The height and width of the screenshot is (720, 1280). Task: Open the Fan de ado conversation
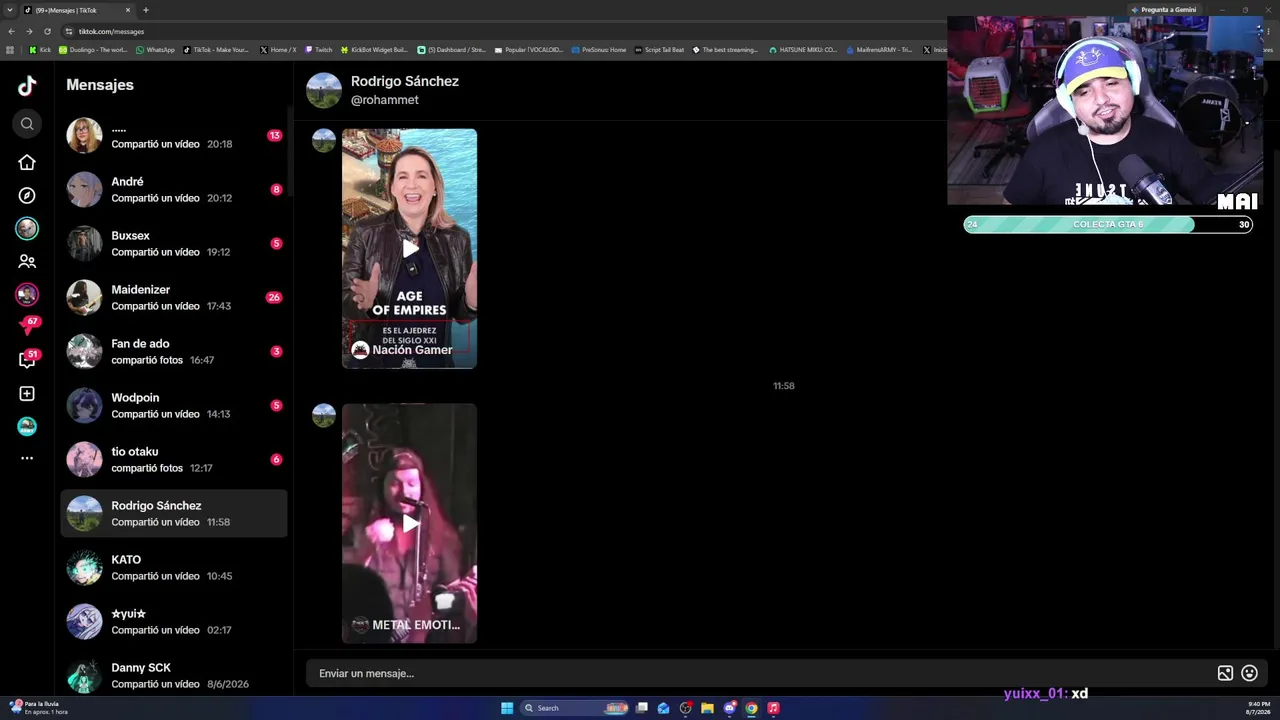point(174,351)
